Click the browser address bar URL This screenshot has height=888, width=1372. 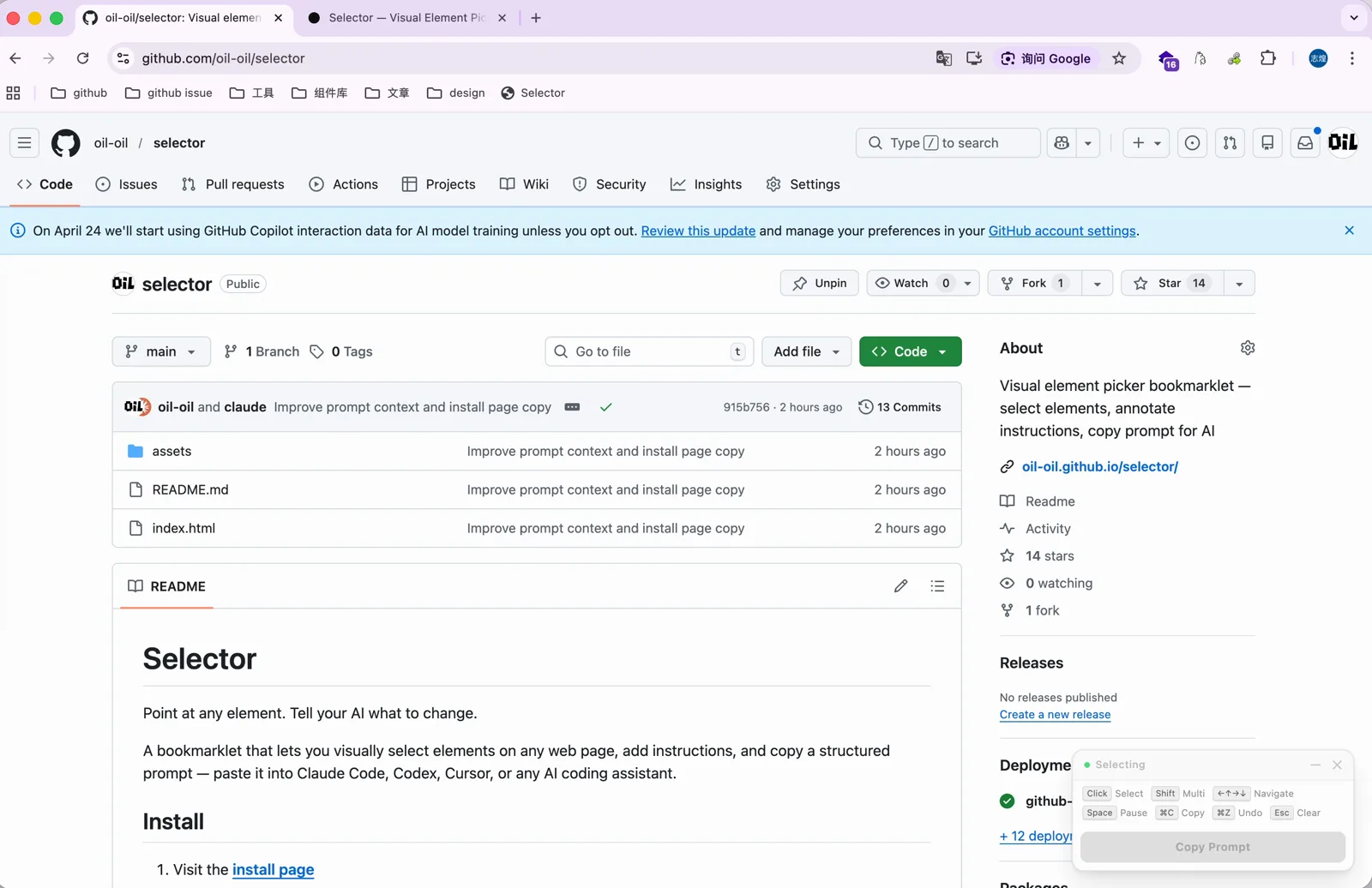tap(223, 58)
